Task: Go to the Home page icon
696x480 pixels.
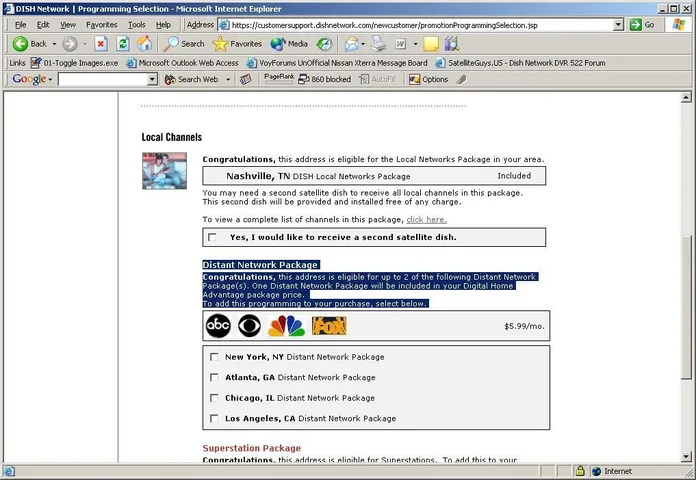Action: pos(144,44)
